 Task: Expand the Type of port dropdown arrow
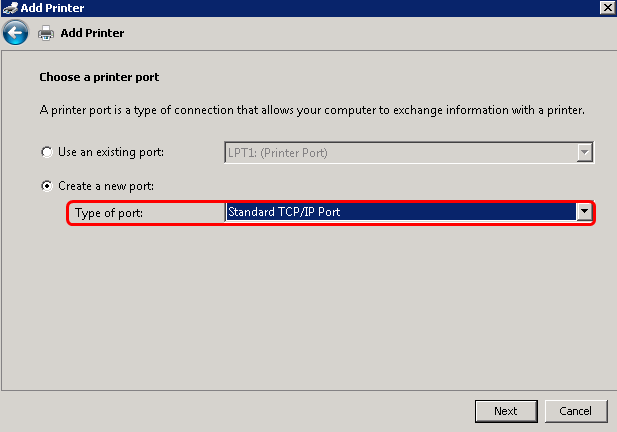click(x=584, y=212)
